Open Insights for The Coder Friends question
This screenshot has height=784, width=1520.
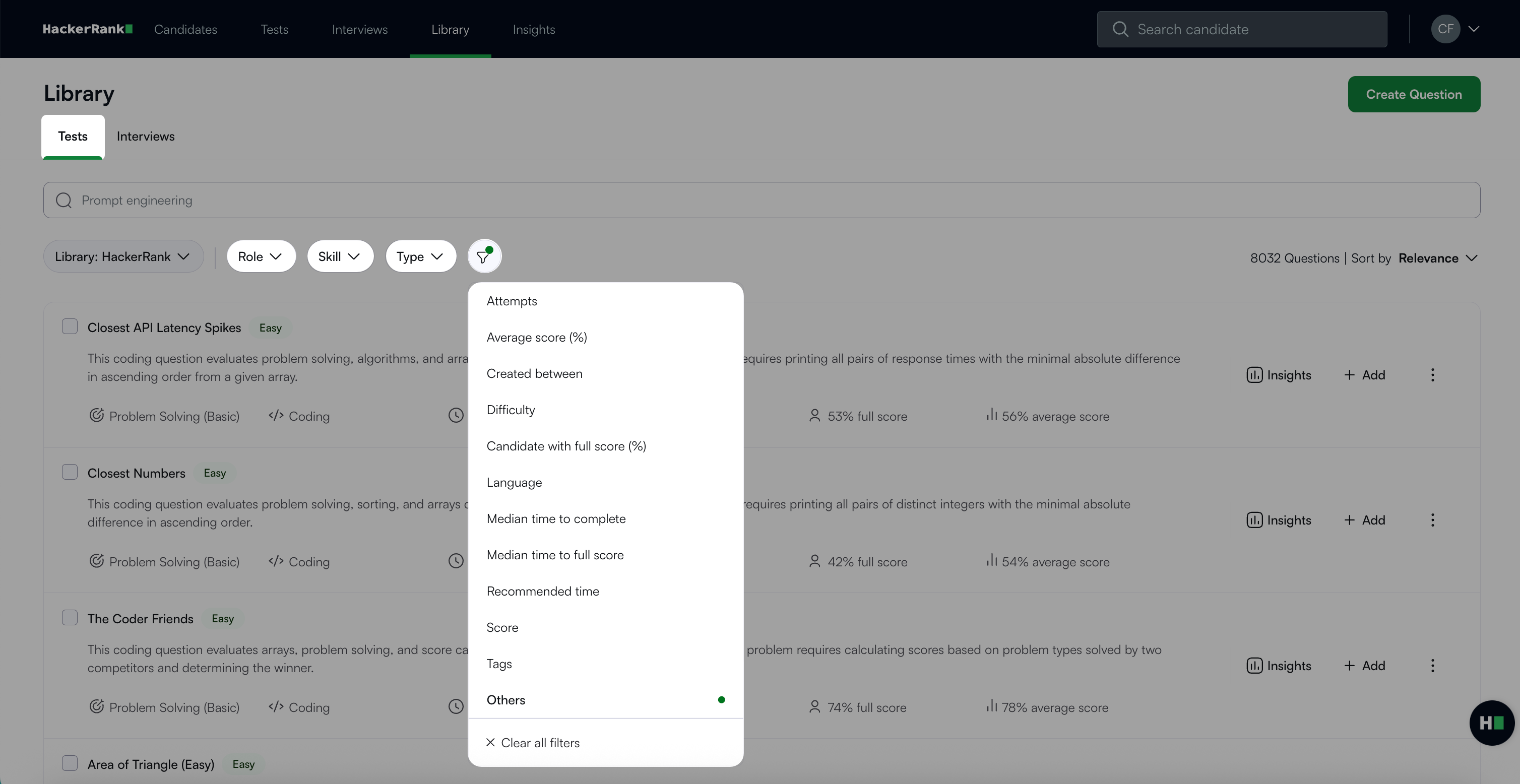tap(1279, 666)
